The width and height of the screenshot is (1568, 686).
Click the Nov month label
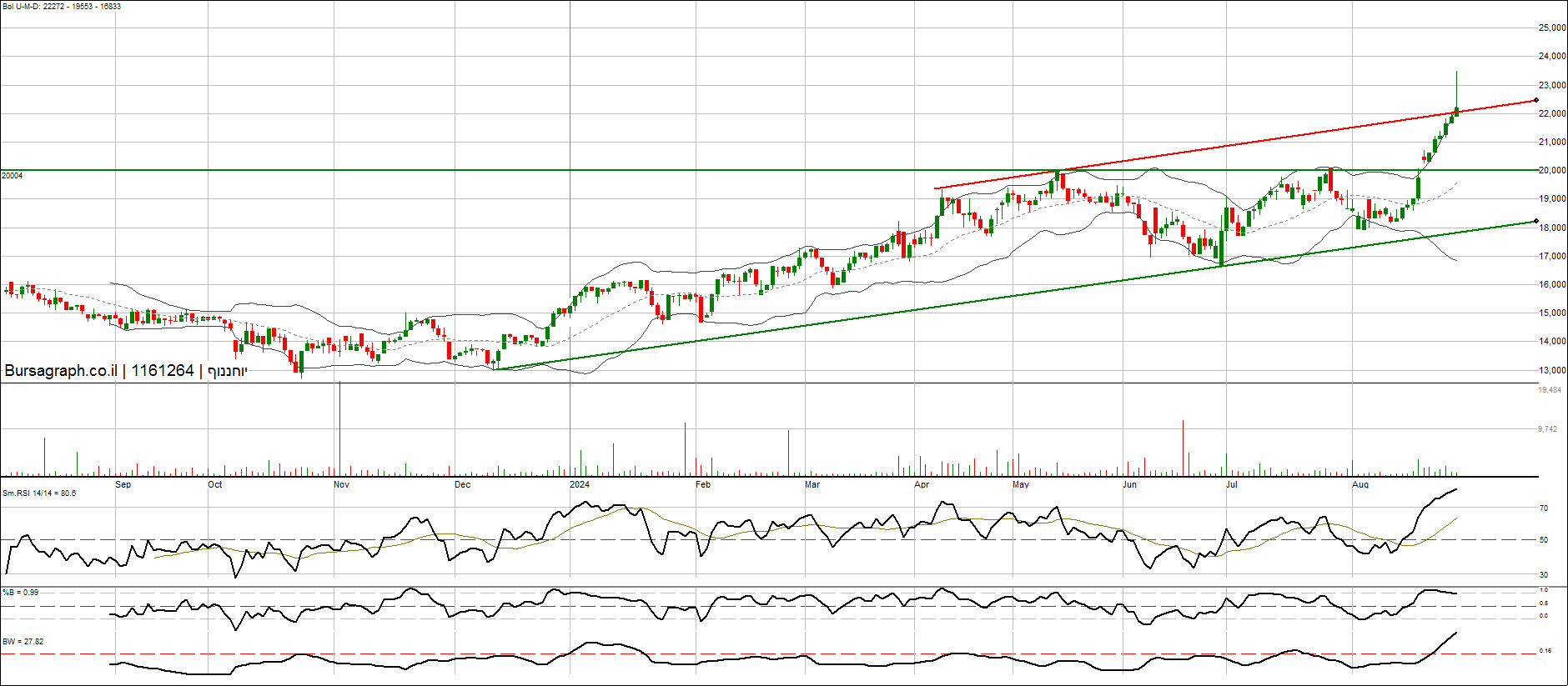(341, 485)
